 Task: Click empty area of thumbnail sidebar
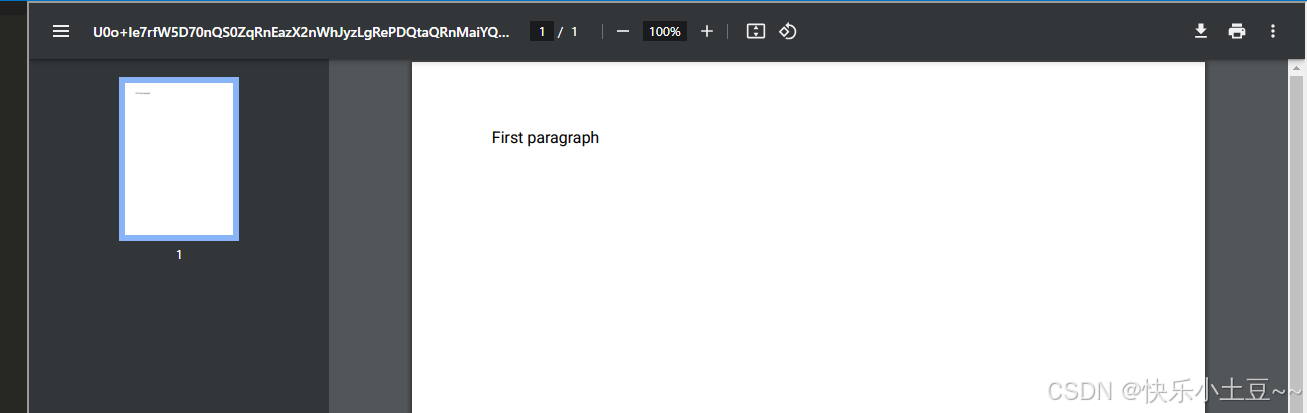click(179, 340)
